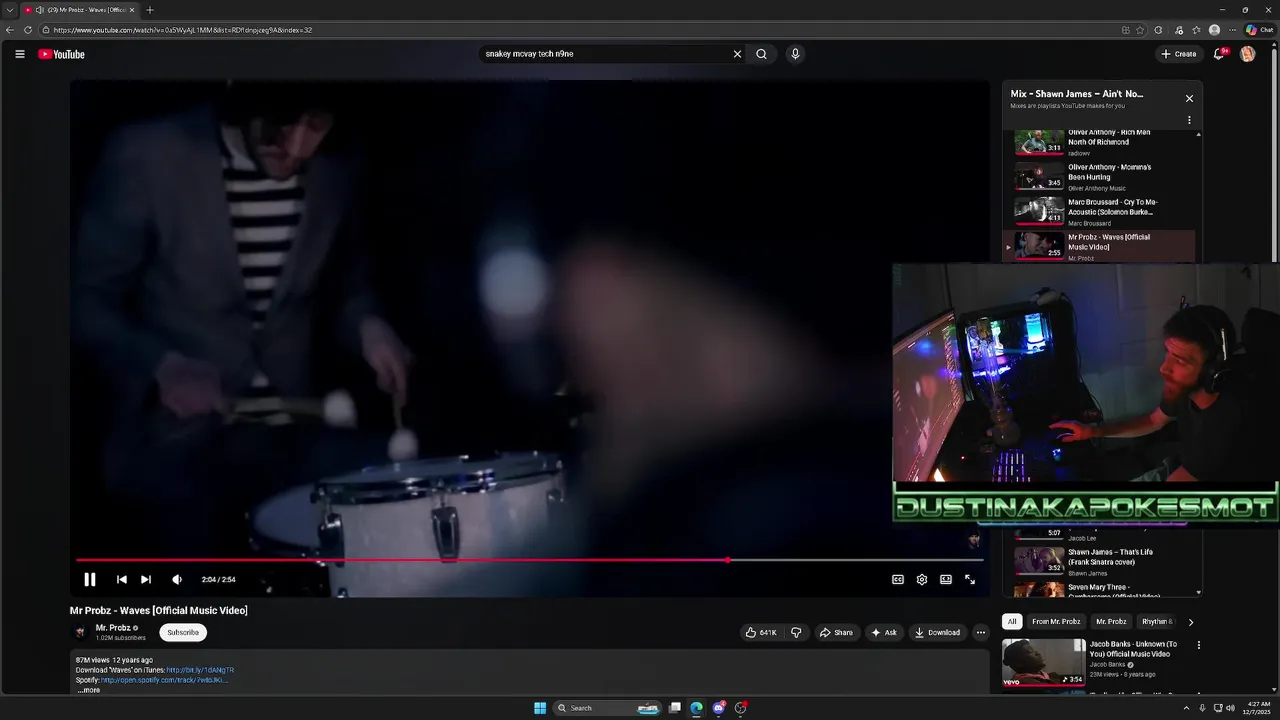The image size is (1280, 720).
Task: Open Mr. Probz channel avatar
Action: click(x=80, y=632)
